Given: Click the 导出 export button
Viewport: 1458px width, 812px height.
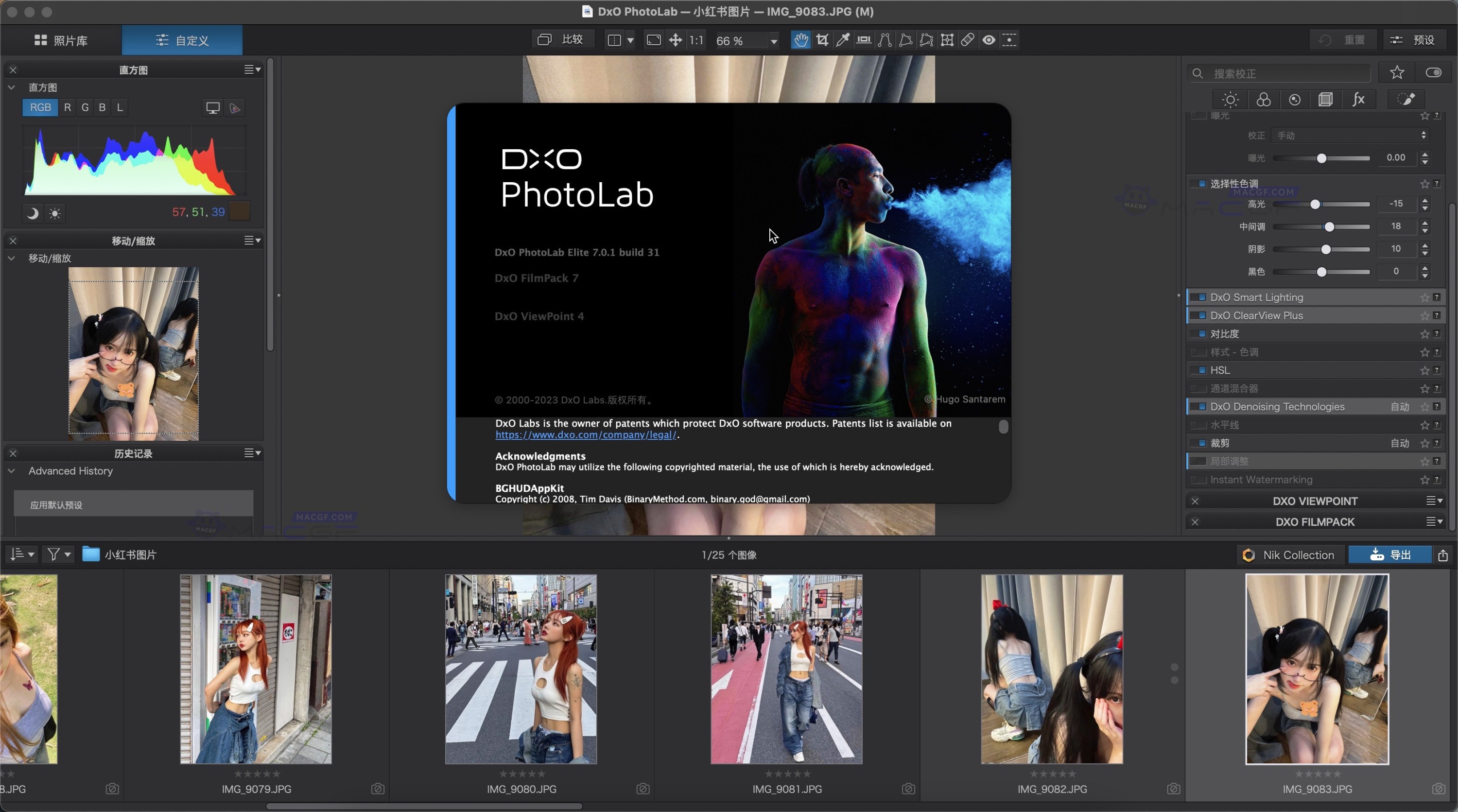Looking at the screenshot, I should tap(1389, 555).
